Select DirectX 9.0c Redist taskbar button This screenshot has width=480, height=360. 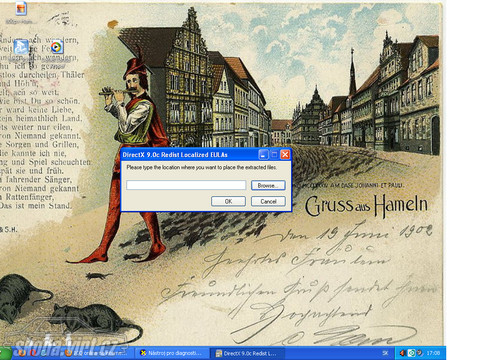click(247, 353)
